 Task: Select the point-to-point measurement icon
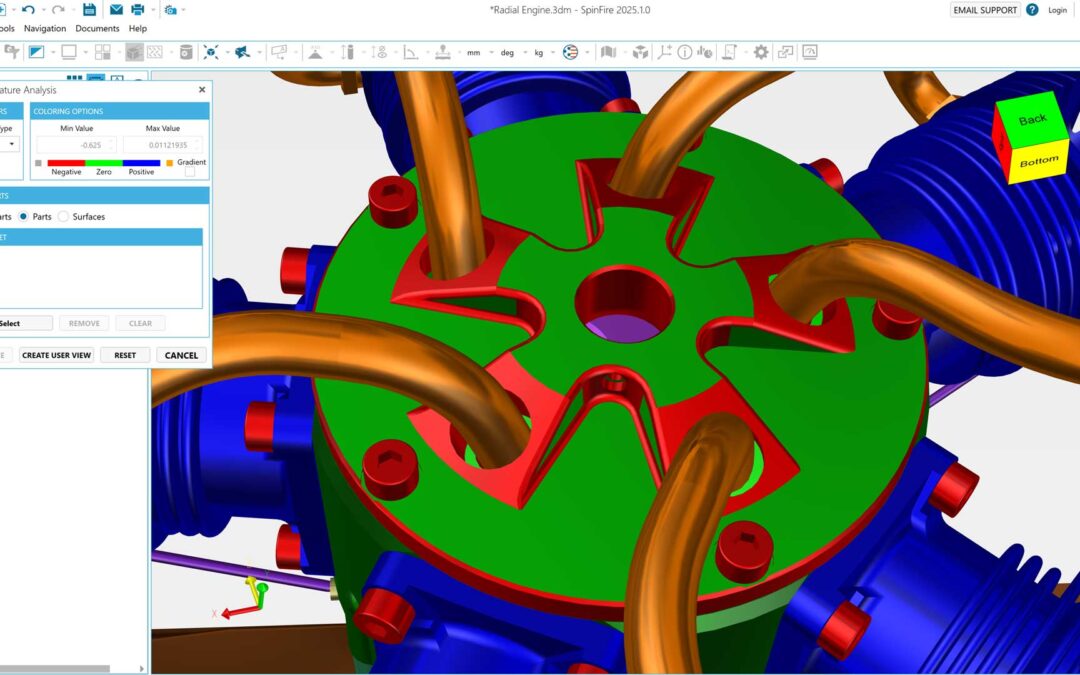348,51
